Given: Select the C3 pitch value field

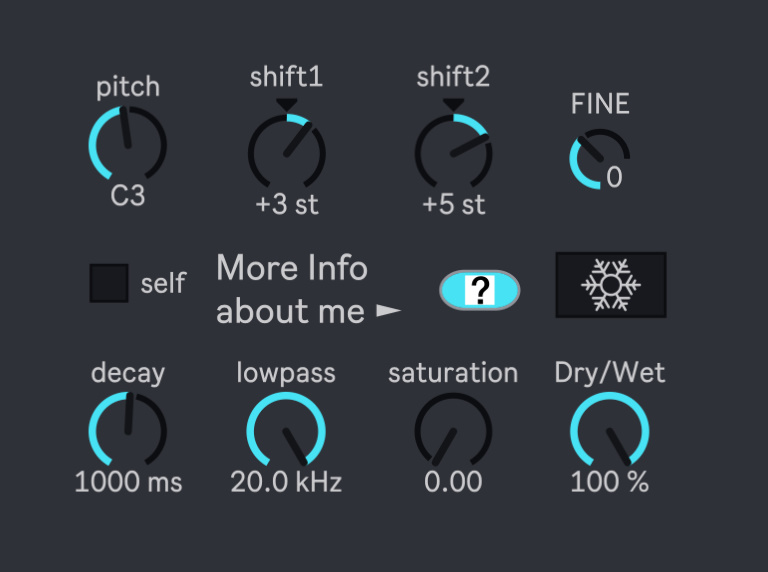Looking at the screenshot, I should pyautogui.click(x=127, y=196).
